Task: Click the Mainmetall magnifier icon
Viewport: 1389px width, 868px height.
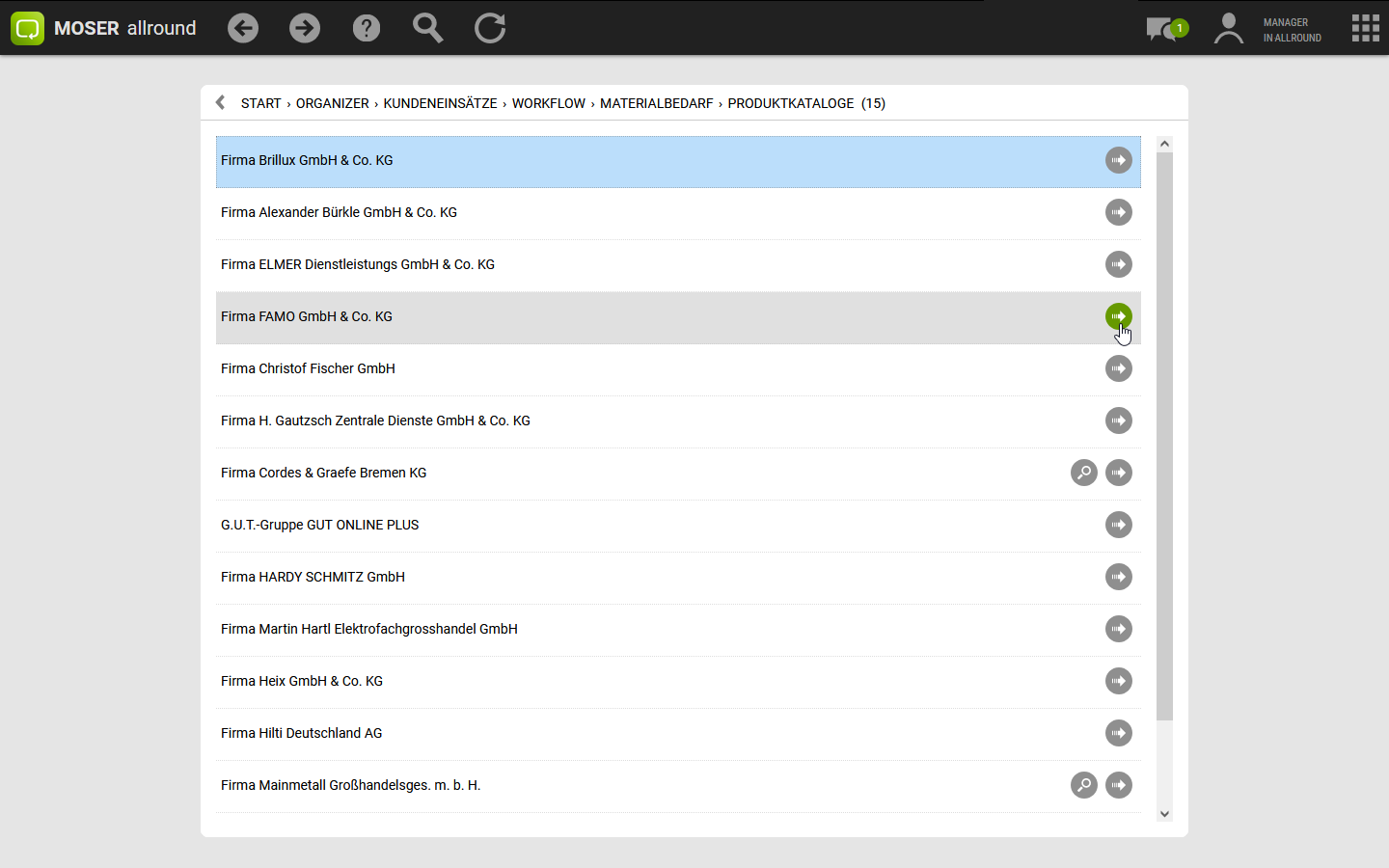Action: pyautogui.click(x=1084, y=785)
